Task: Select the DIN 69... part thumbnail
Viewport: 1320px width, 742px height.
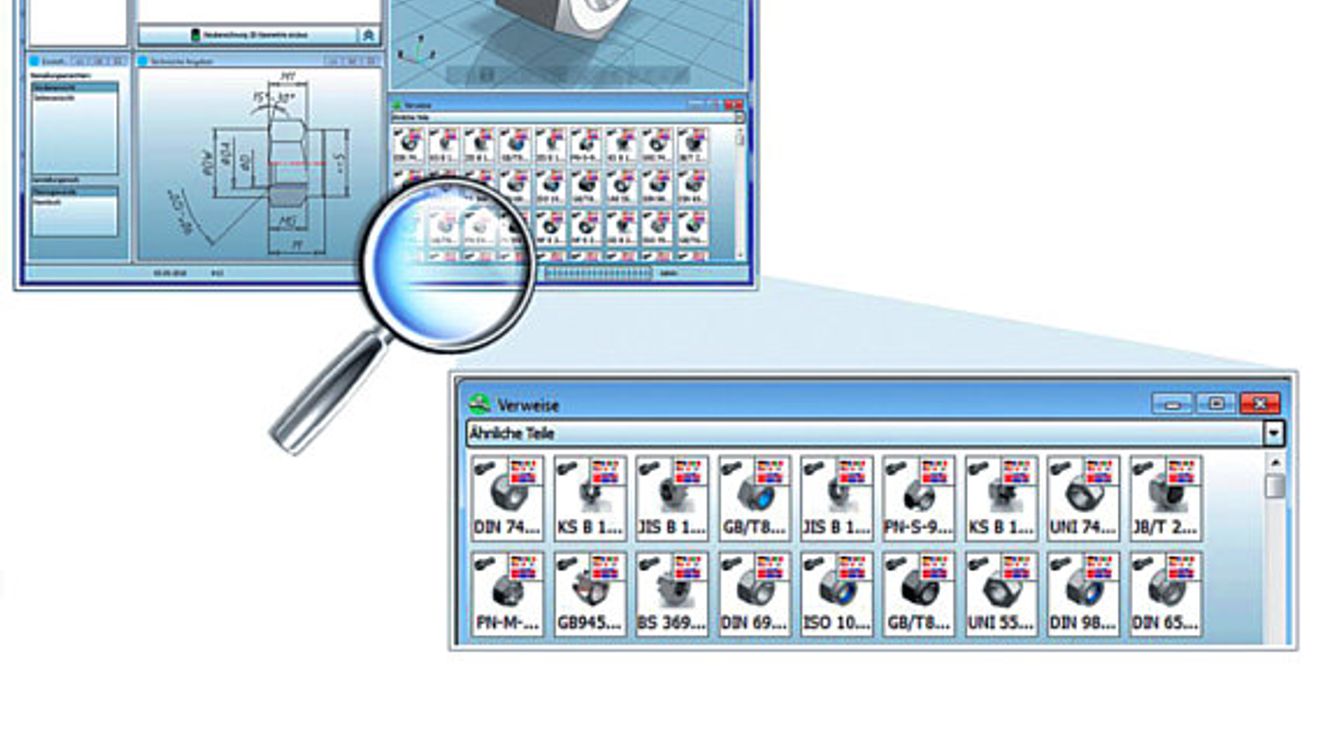Action: tap(754, 594)
